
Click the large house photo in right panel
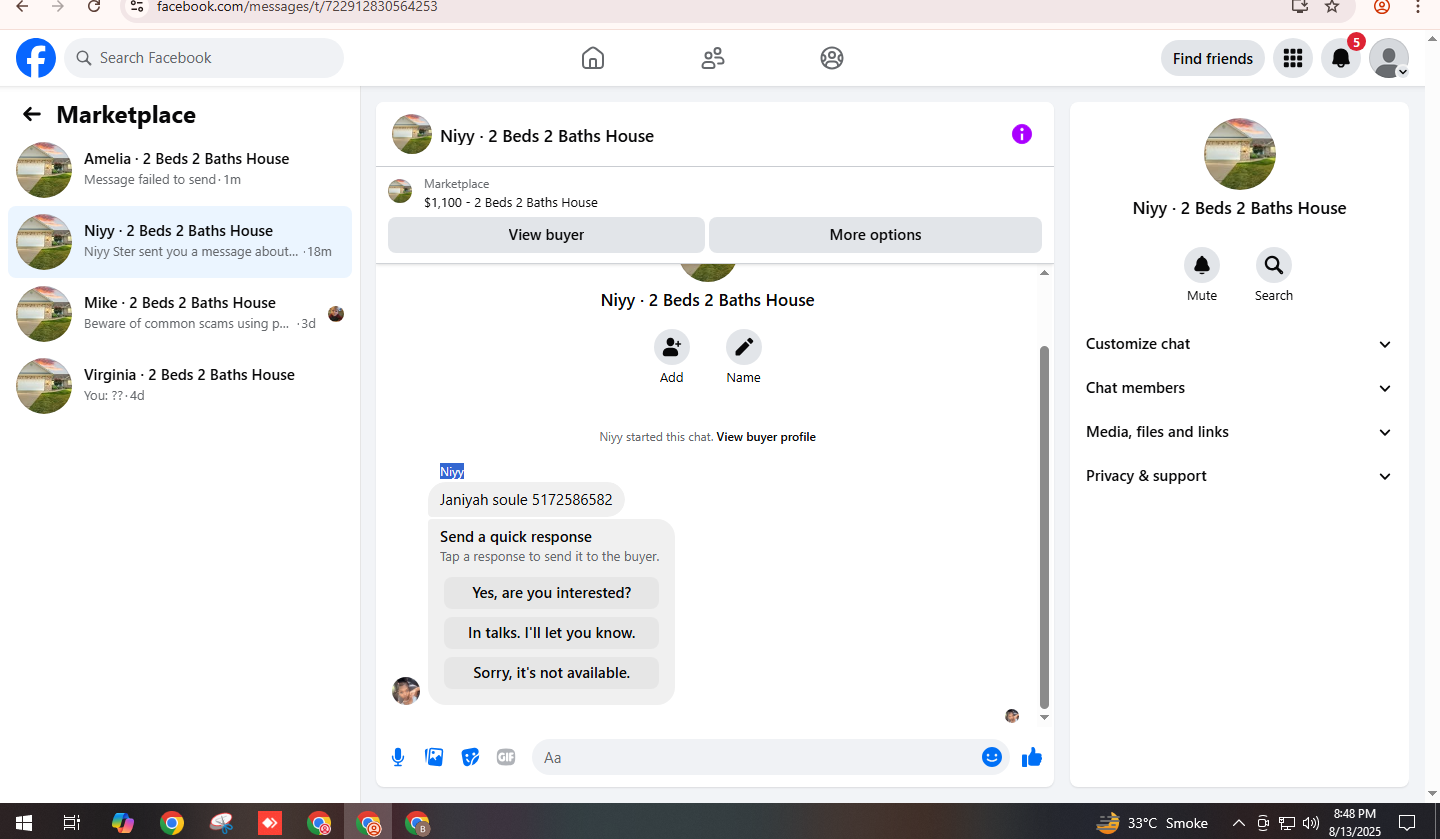(x=1240, y=154)
